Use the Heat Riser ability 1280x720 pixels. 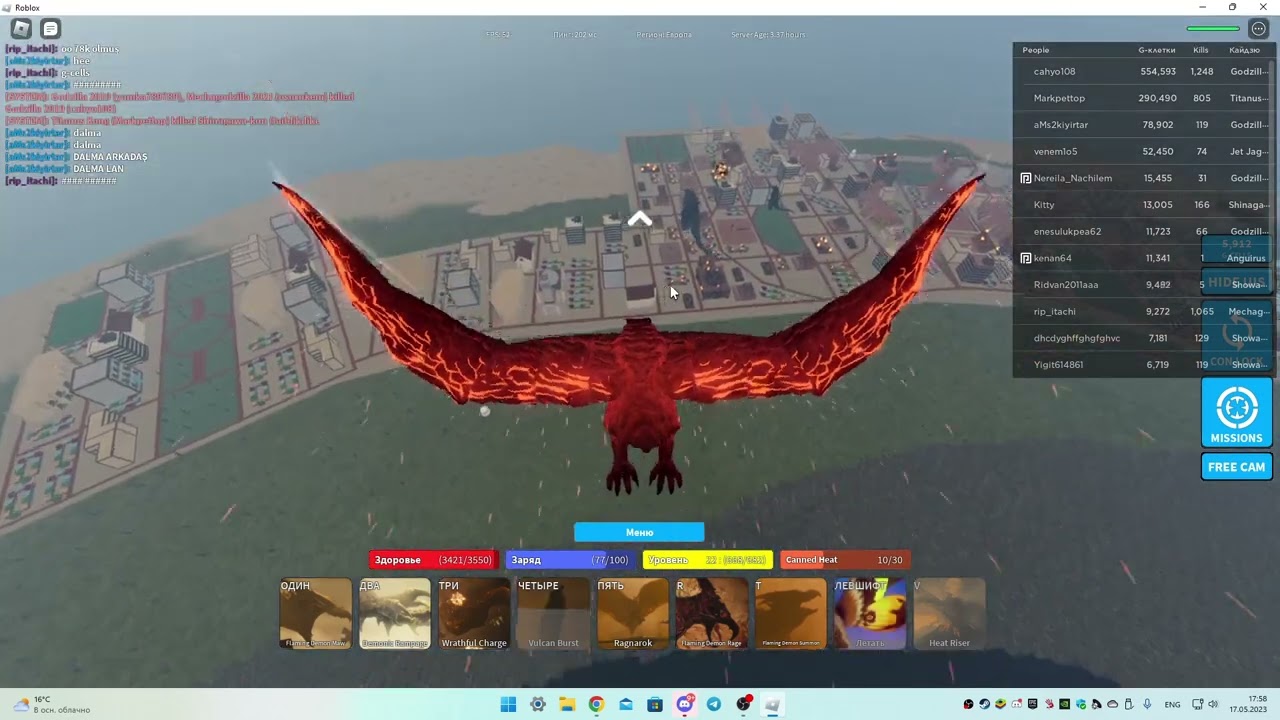[x=949, y=614]
